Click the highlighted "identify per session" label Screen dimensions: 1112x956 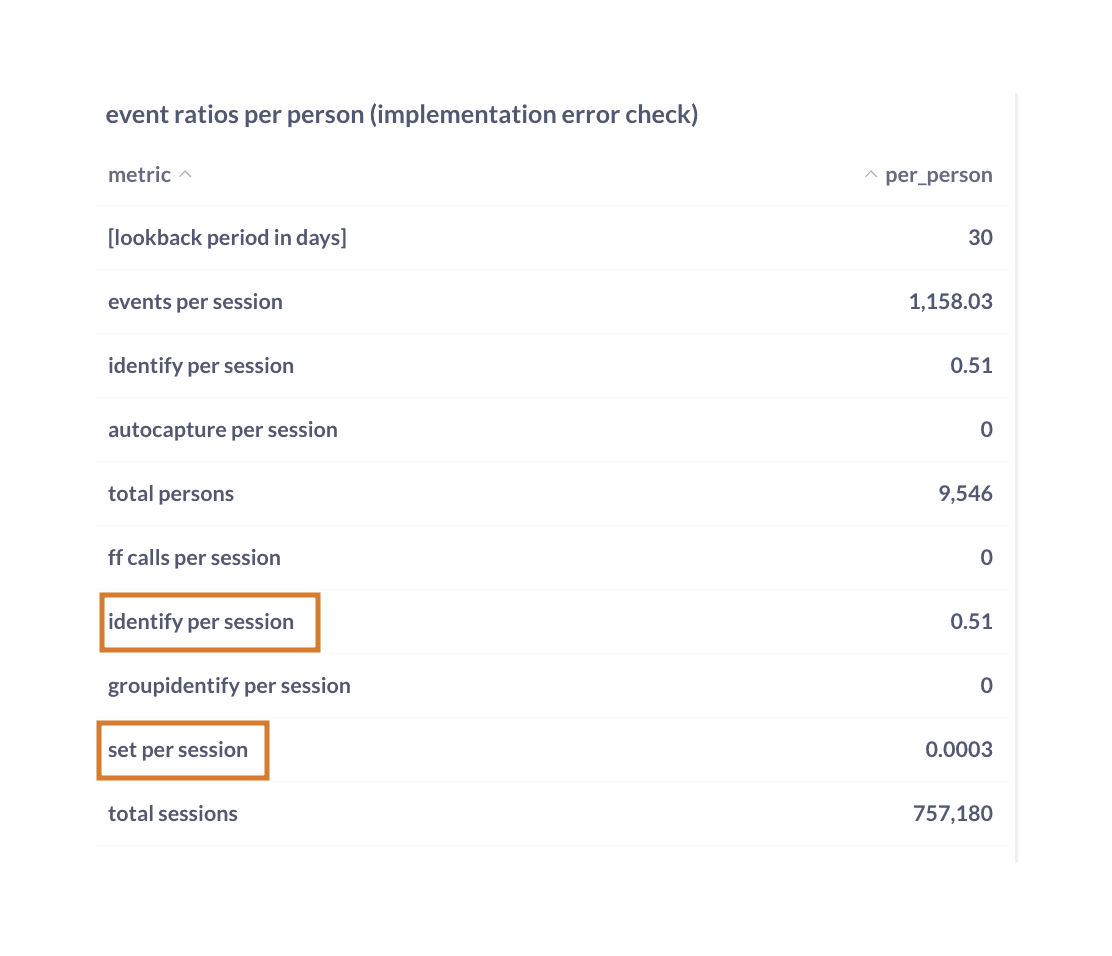tap(201, 621)
